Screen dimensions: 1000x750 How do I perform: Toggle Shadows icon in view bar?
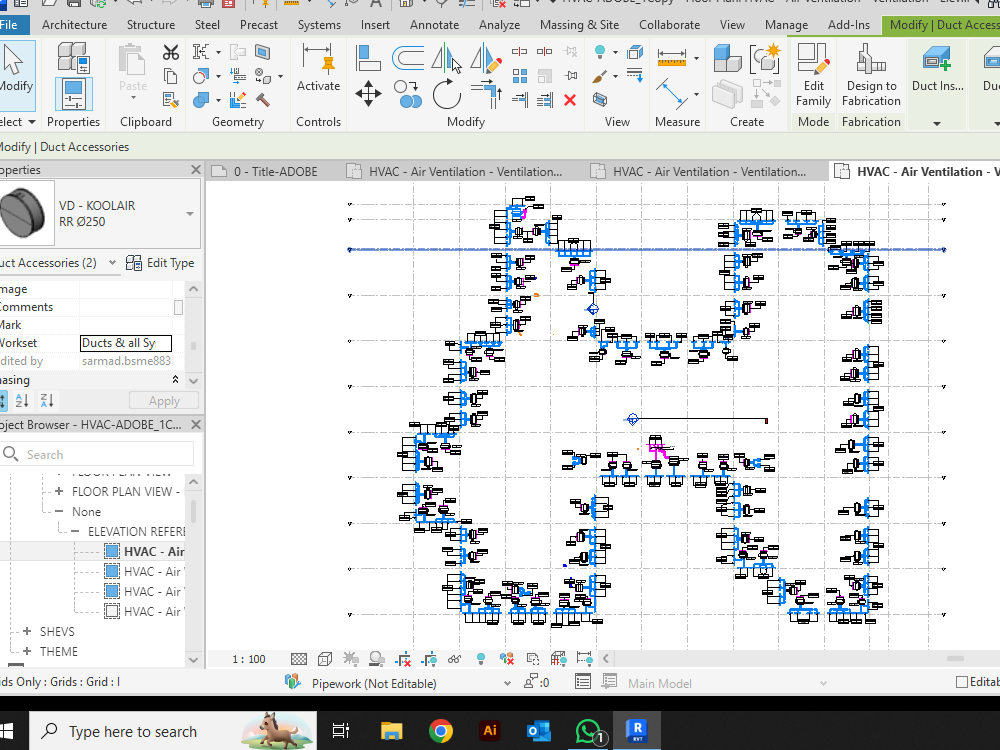[377, 659]
